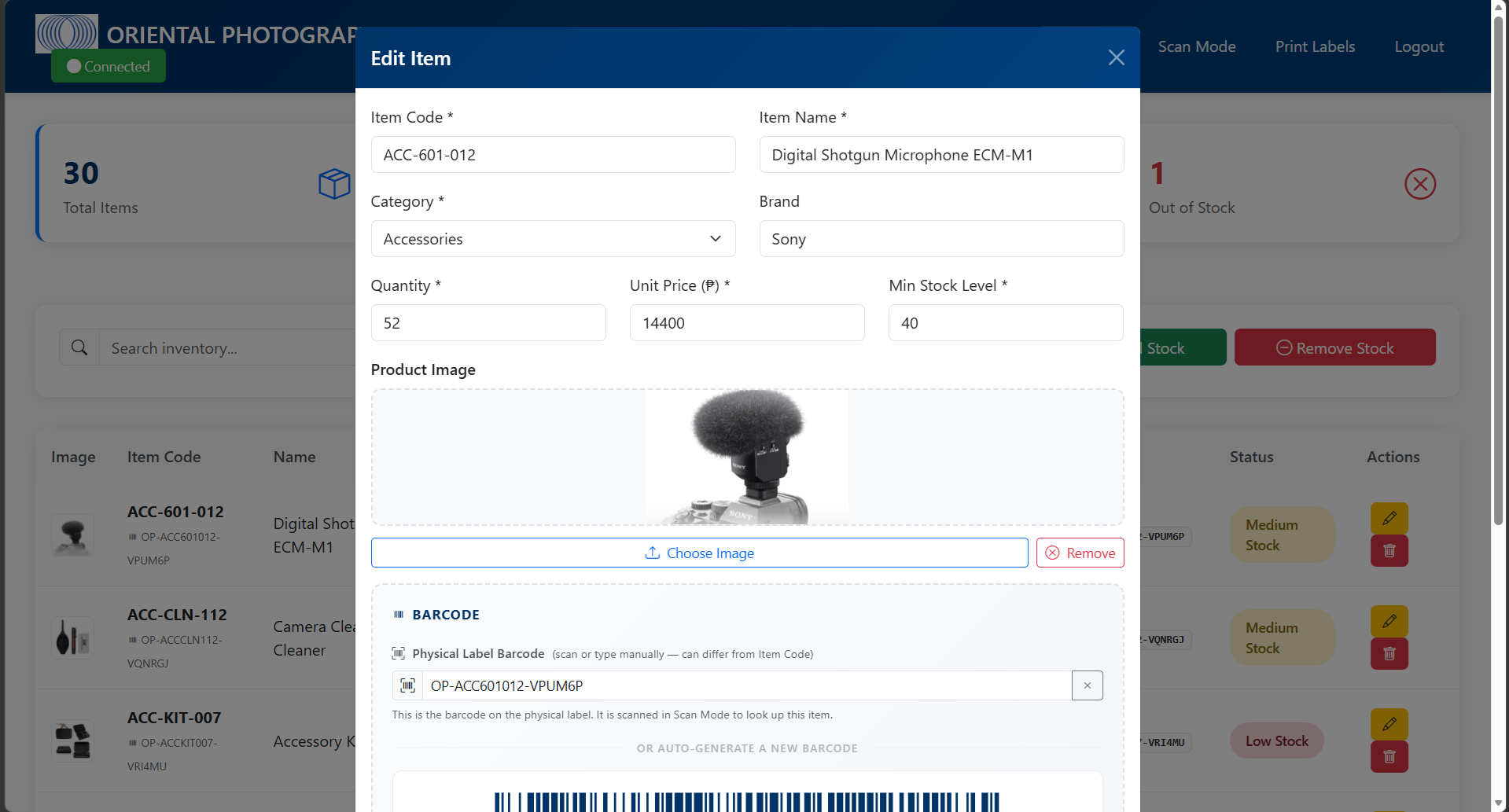Click the thumbnail of ACC-CLN-112 row
Image resolution: width=1509 pixels, height=812 pixels.
coord(72,637)
